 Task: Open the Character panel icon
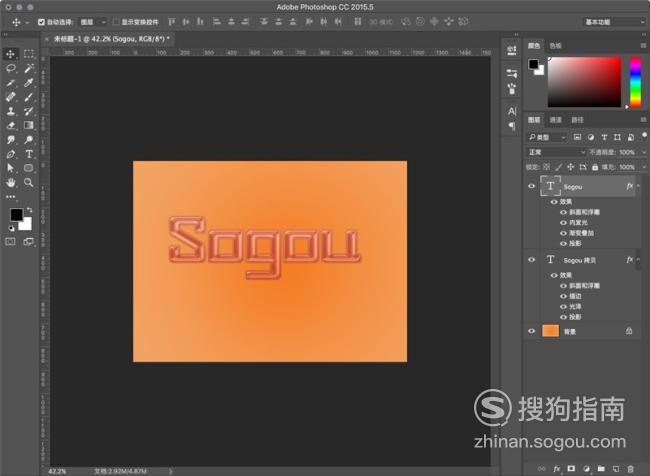click(x=512, y=111)
